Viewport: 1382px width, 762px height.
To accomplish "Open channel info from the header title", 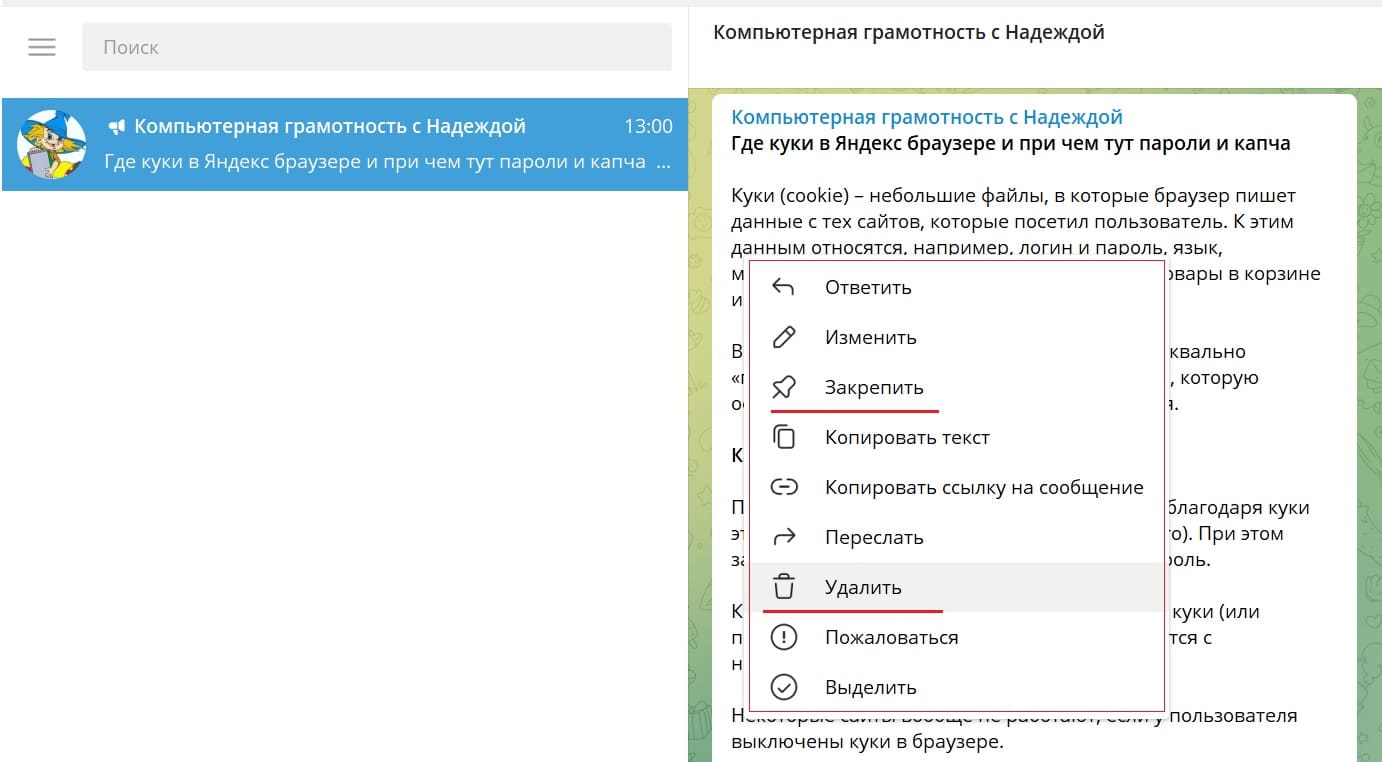I will click(x=908, y=33).
